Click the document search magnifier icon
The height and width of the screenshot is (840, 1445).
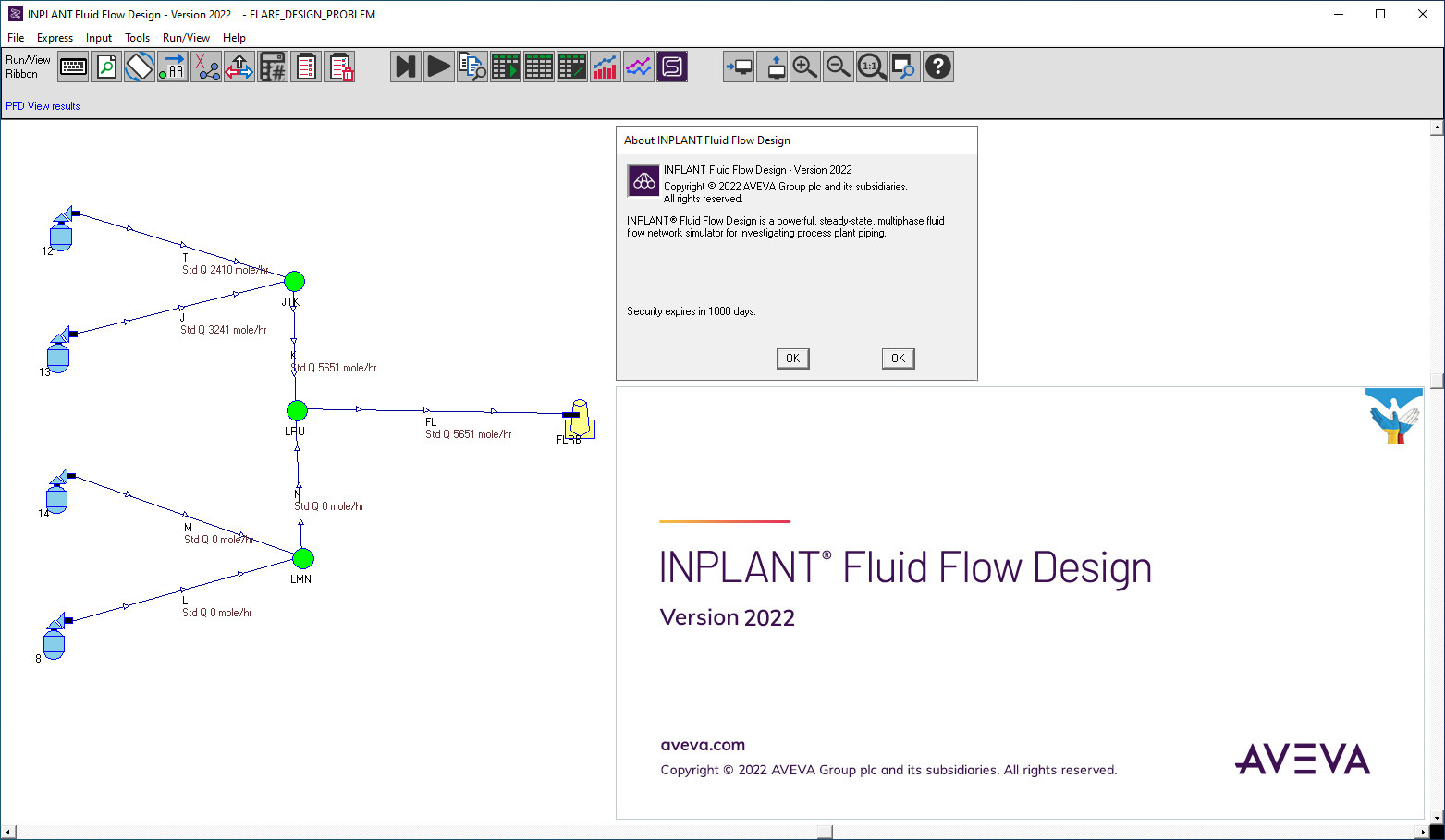click(106, 67)
